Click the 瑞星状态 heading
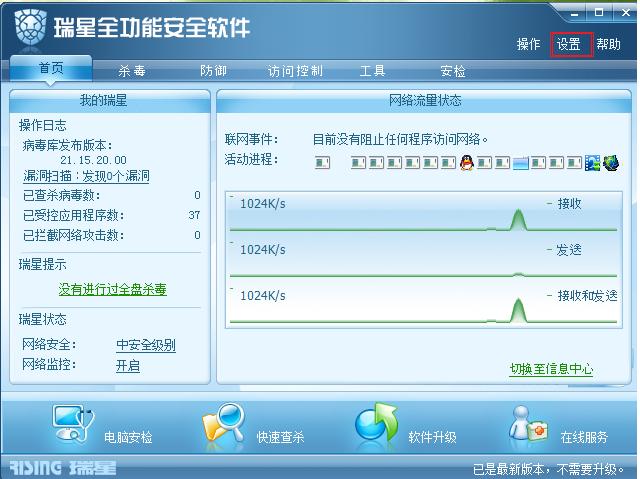 click(x=42, y=319)
